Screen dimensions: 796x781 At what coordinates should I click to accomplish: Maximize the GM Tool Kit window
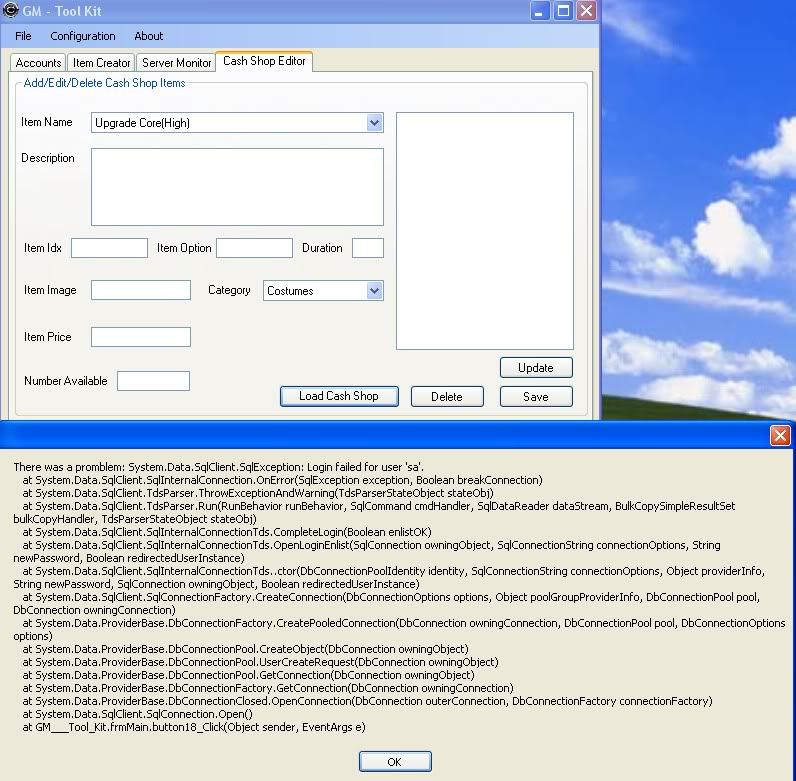pyautogui.click(x=563, y=11)
